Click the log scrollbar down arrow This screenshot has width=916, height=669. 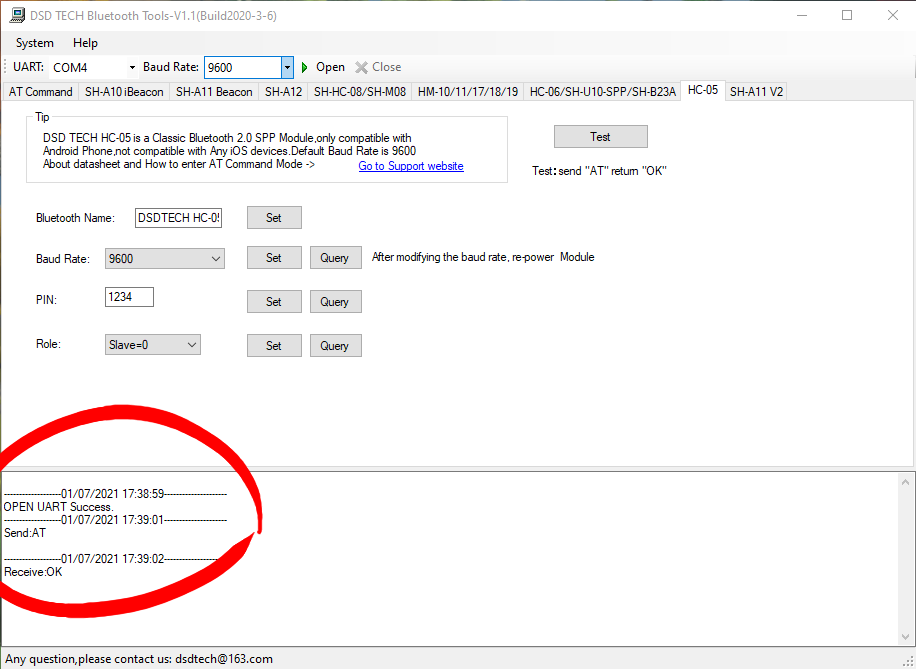click(905, 637)
